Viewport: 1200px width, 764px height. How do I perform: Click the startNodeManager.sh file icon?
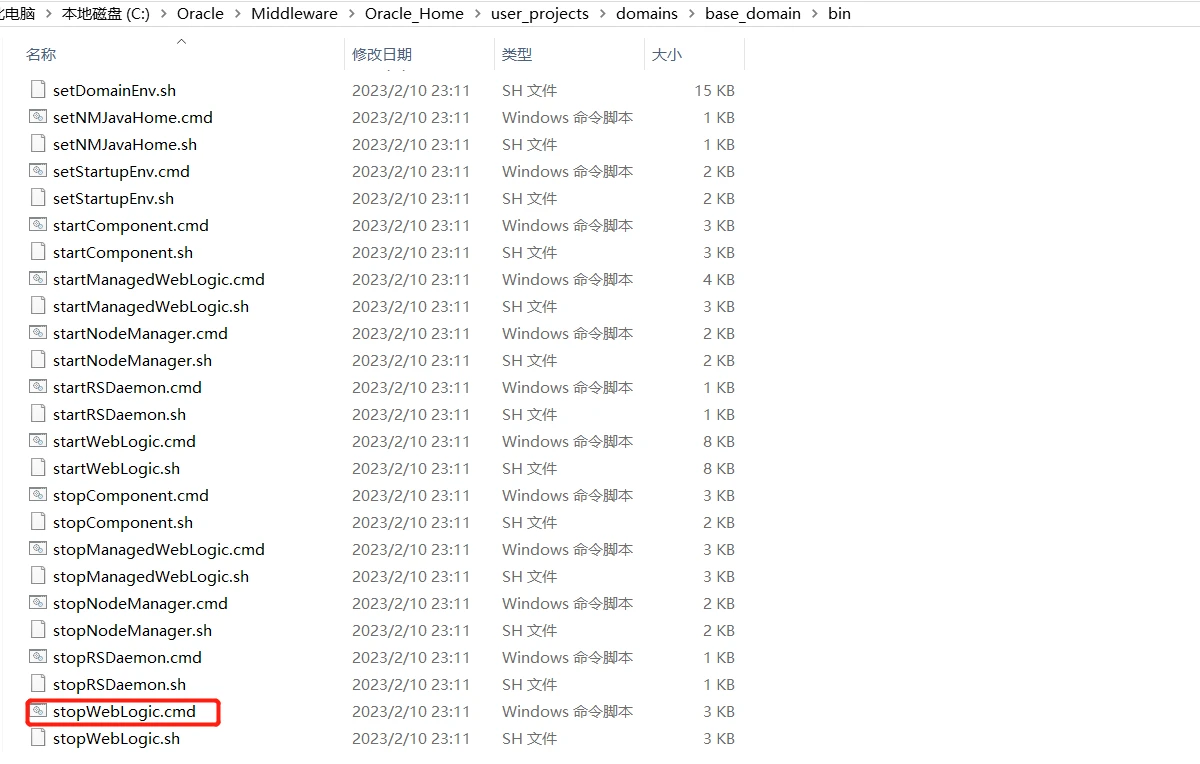coord(38,360)
